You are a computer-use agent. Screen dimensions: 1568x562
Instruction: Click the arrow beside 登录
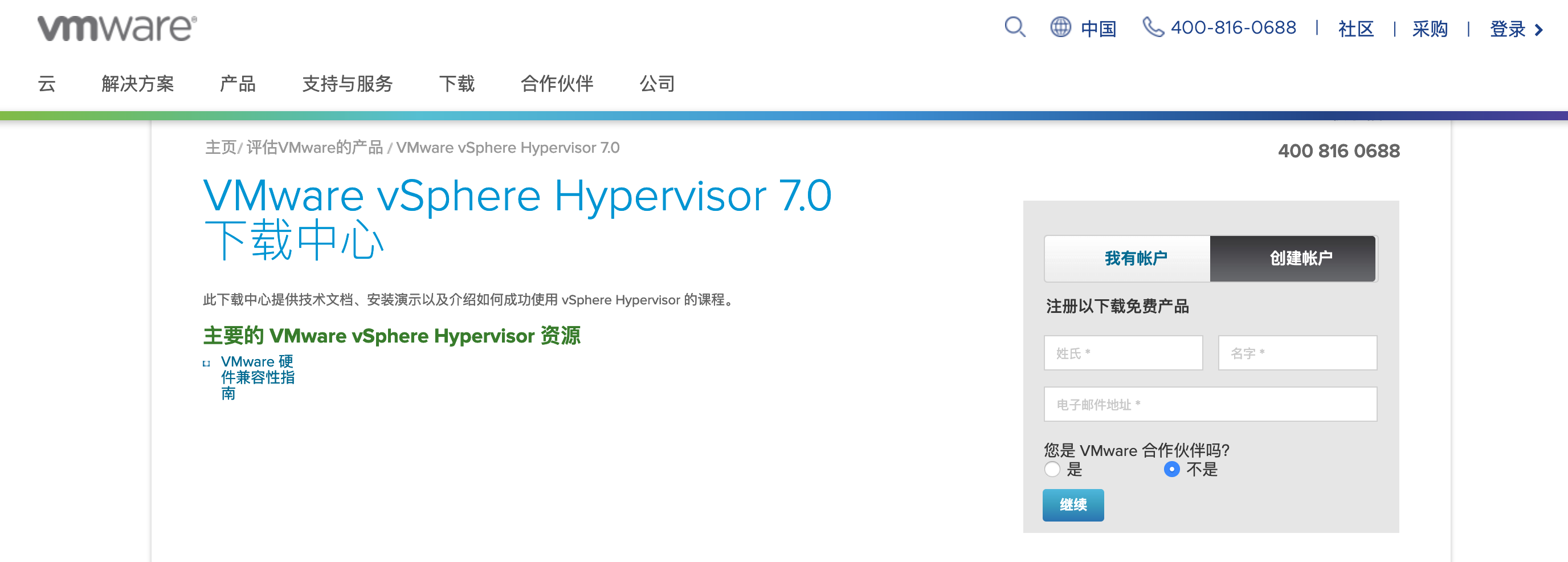(x=1539, y=30)
